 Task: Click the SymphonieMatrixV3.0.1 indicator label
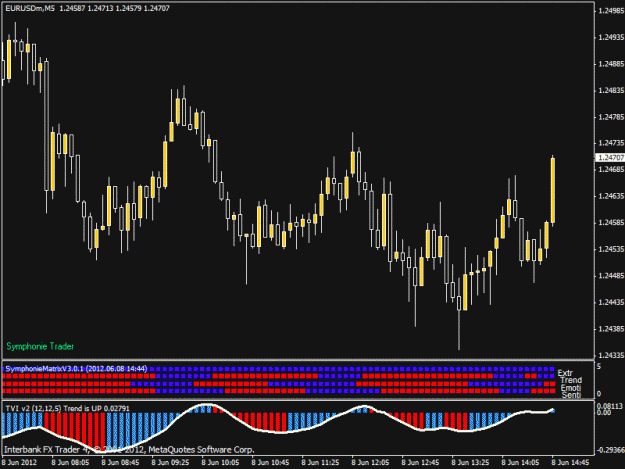[x=76, y=369]
